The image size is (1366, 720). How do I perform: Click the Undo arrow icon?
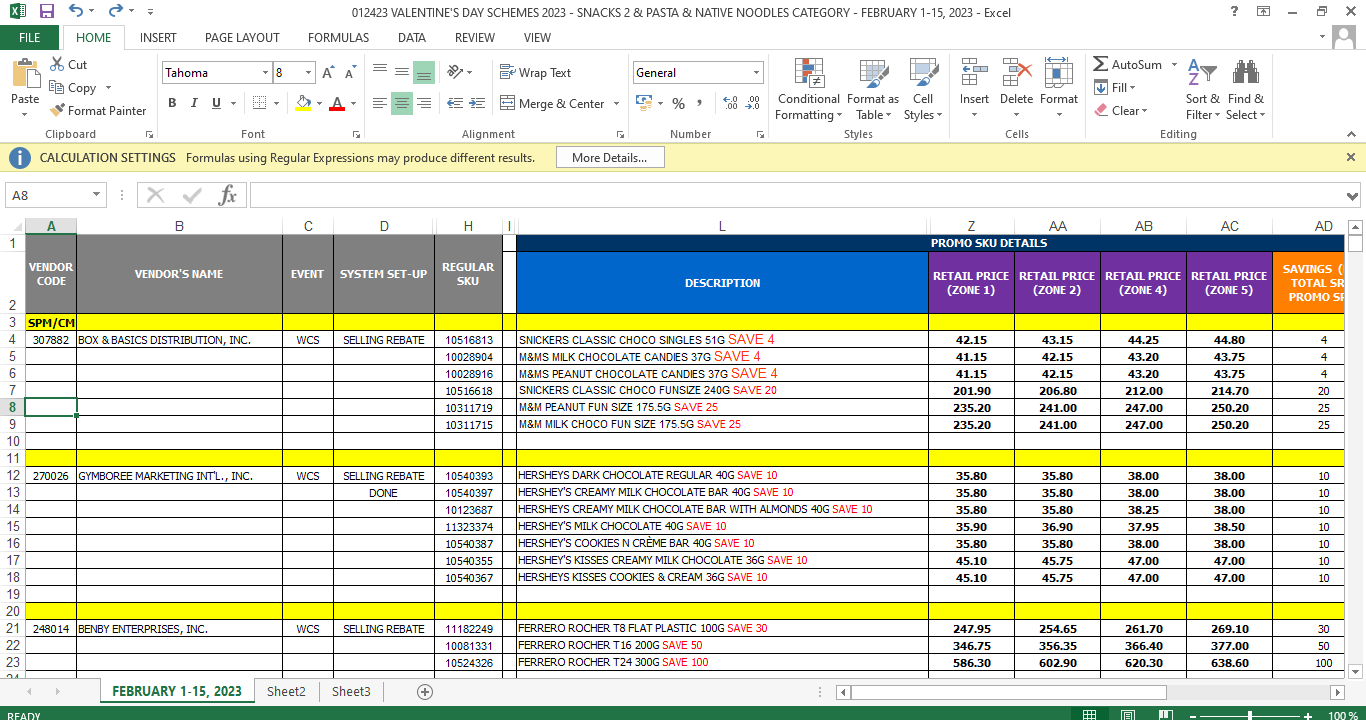76,12
